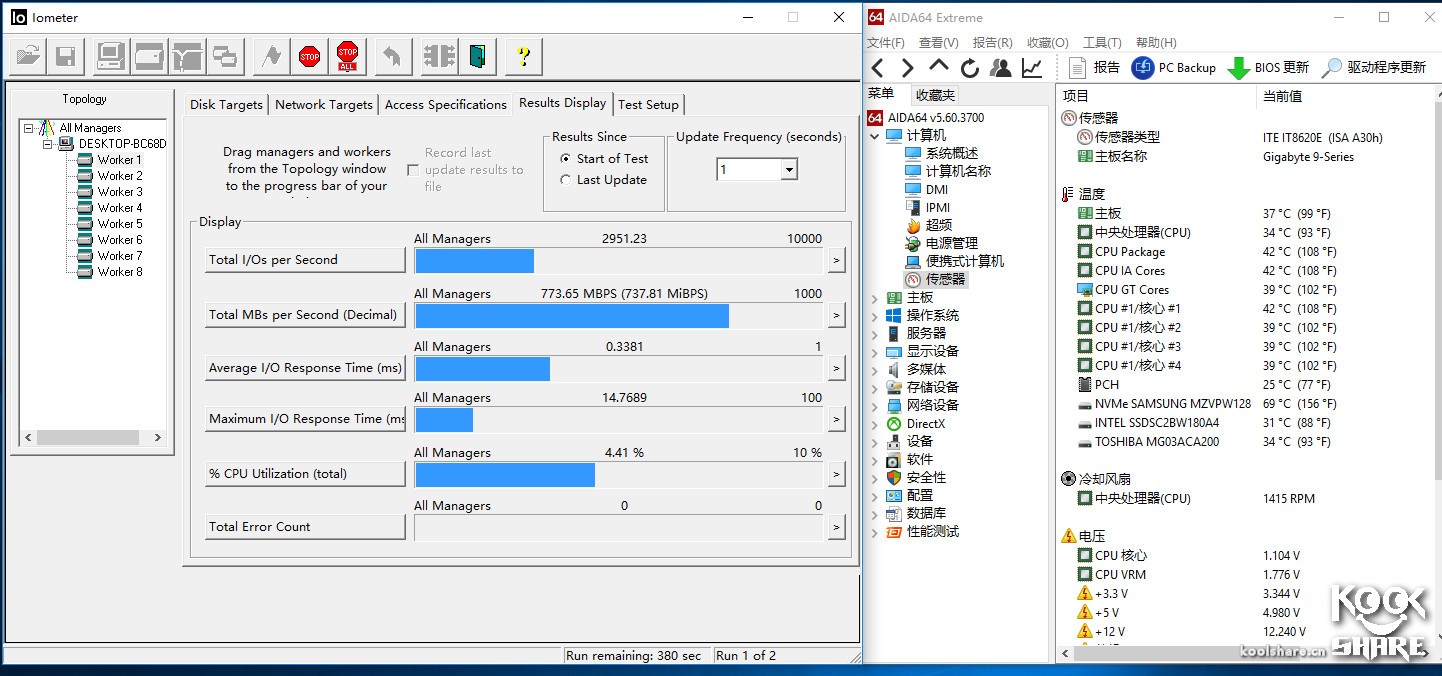Switch to the Access Specifications tab
The image size is (1442, 676).
(445, 104)
